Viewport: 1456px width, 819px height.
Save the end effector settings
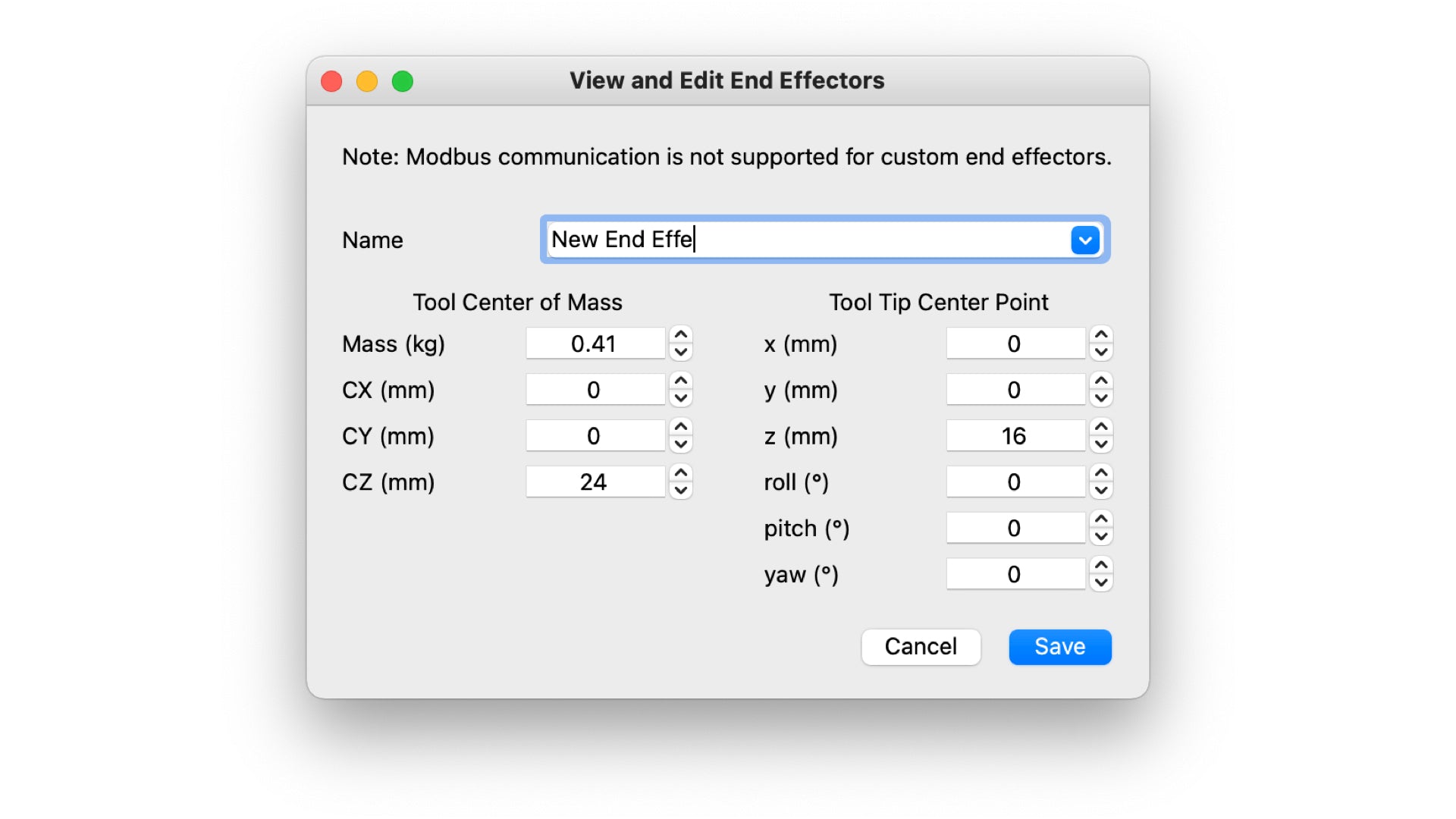[x=1059, y=647]
